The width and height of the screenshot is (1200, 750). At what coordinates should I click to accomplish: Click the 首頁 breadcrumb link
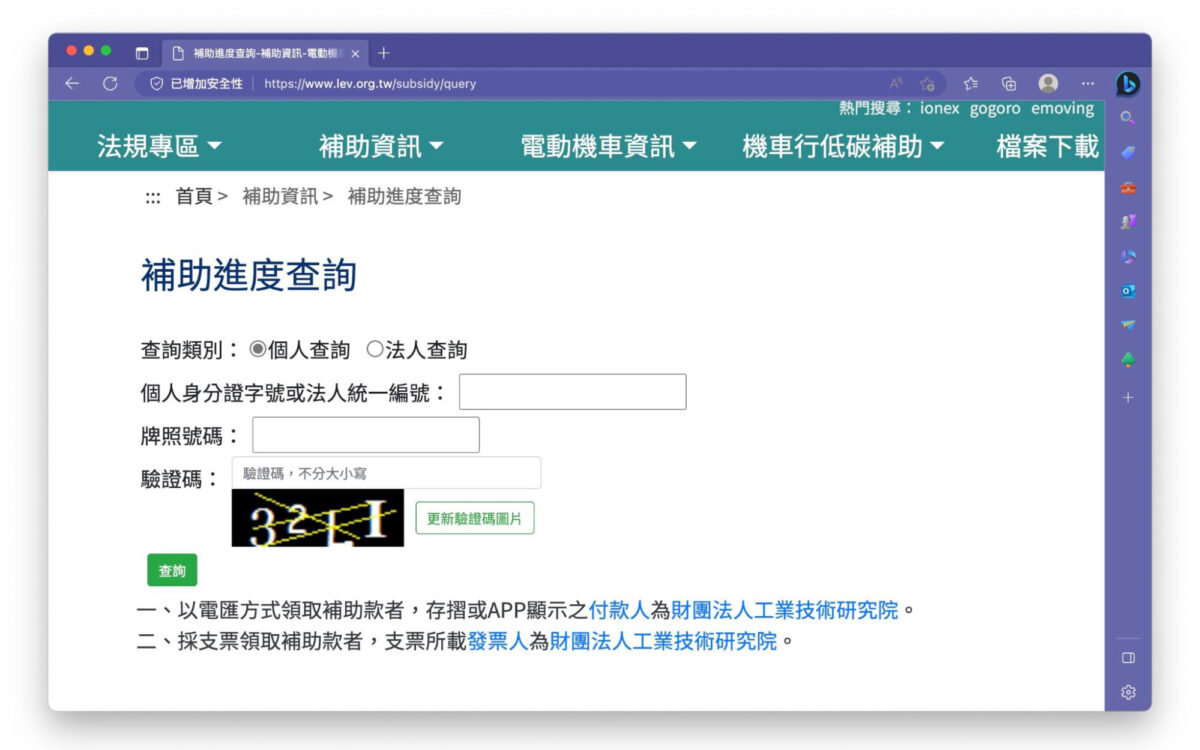pyautogui.click(x=194, y=197)
